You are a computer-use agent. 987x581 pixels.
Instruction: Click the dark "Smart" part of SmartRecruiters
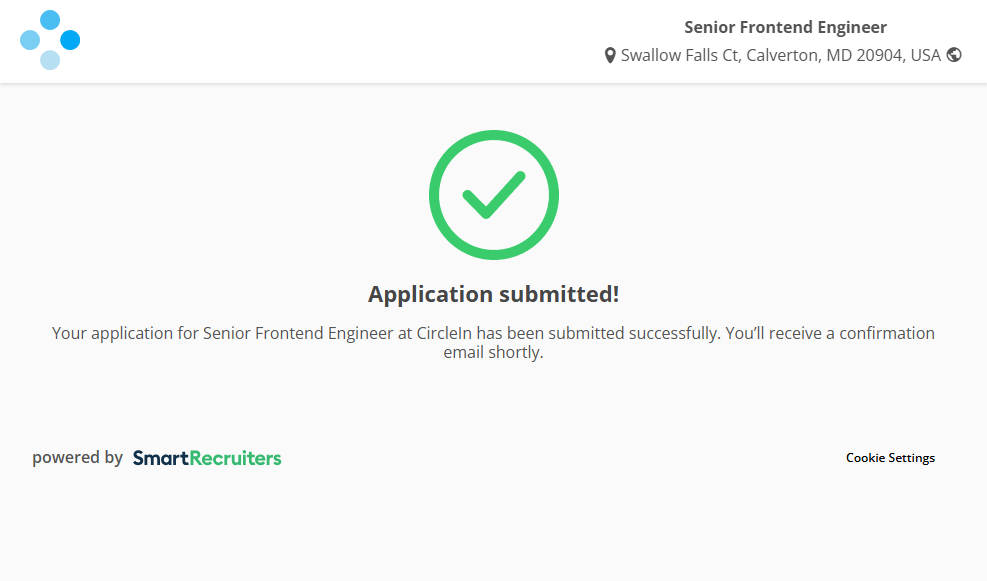[161, 458]
